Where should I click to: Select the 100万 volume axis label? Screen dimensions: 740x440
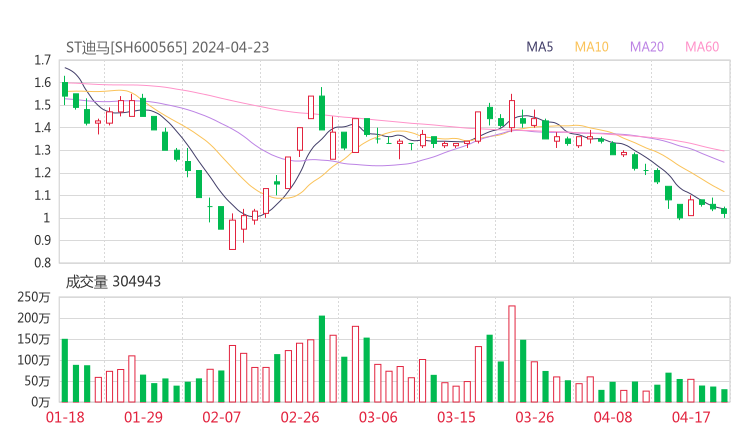(x=34, y=360)
